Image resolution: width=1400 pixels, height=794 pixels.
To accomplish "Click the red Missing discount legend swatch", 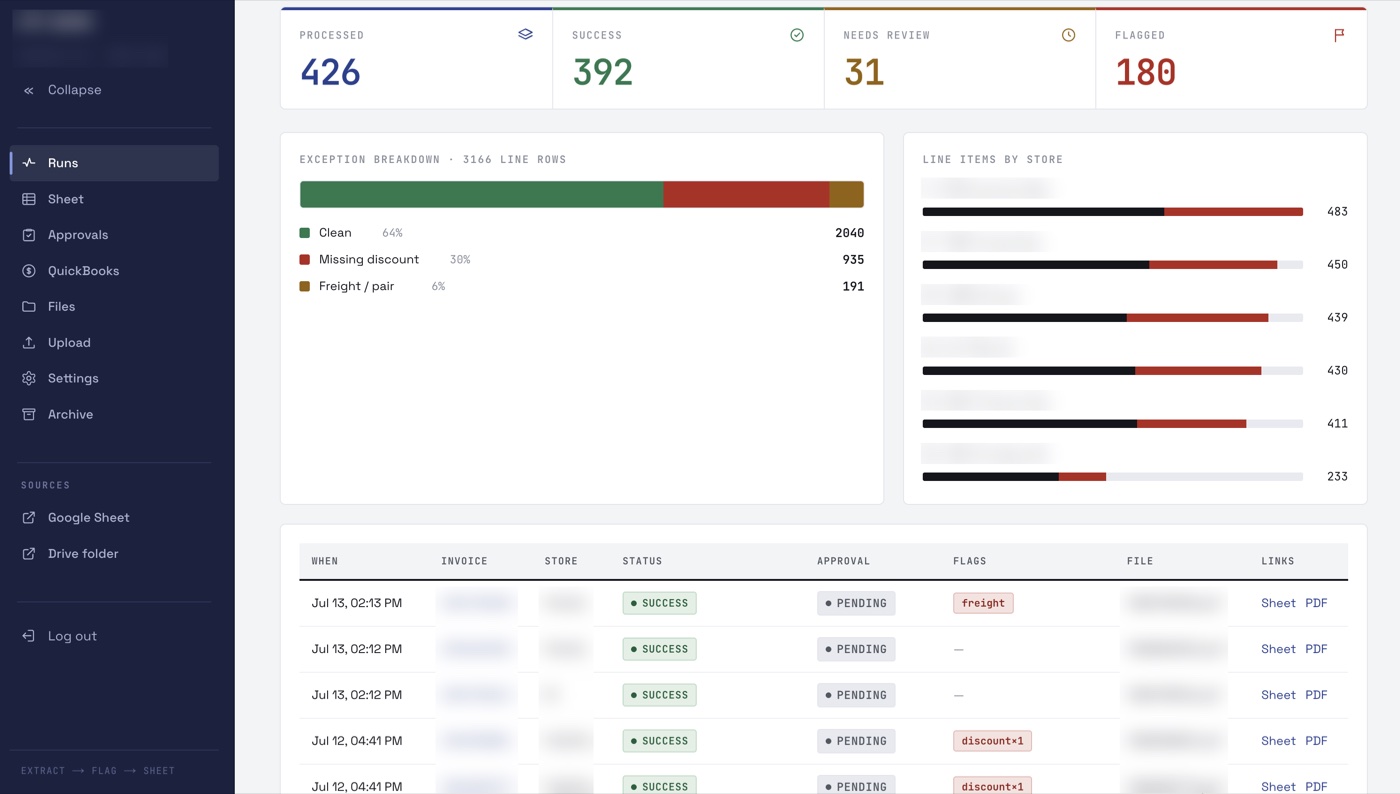I will 305,260.
